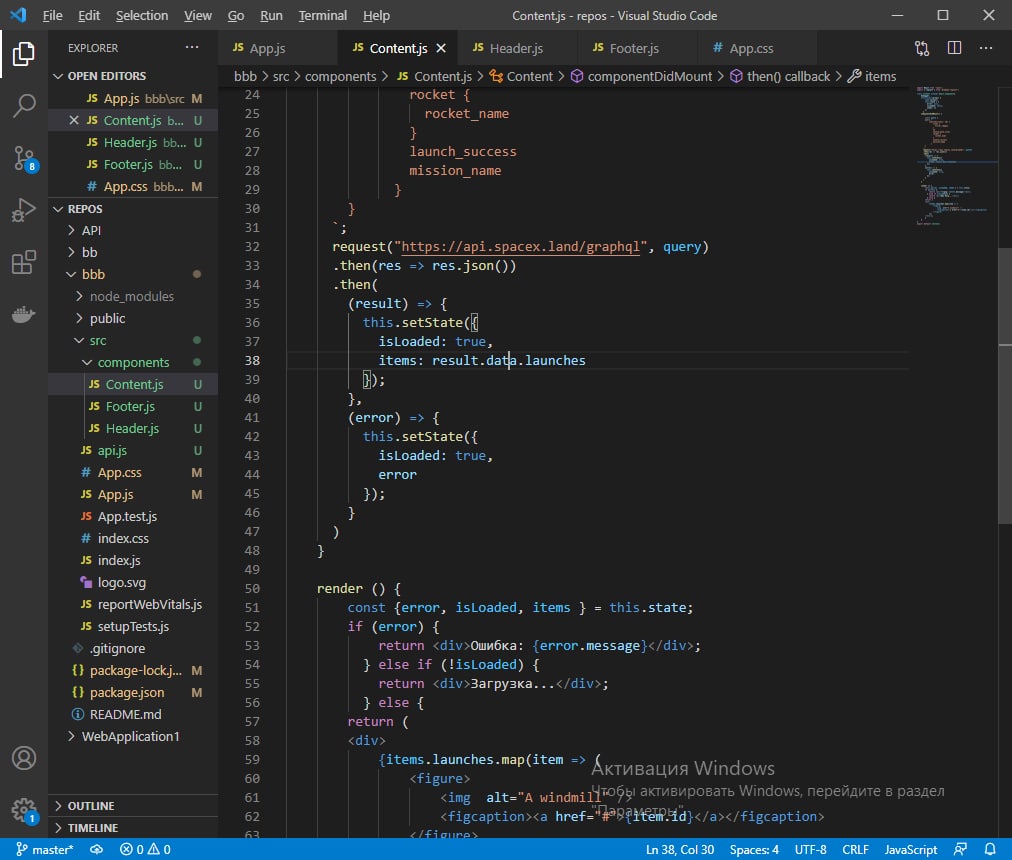The image size is (1012, 860).
Task: Open the Terminal menu
Action: [322, 16]
